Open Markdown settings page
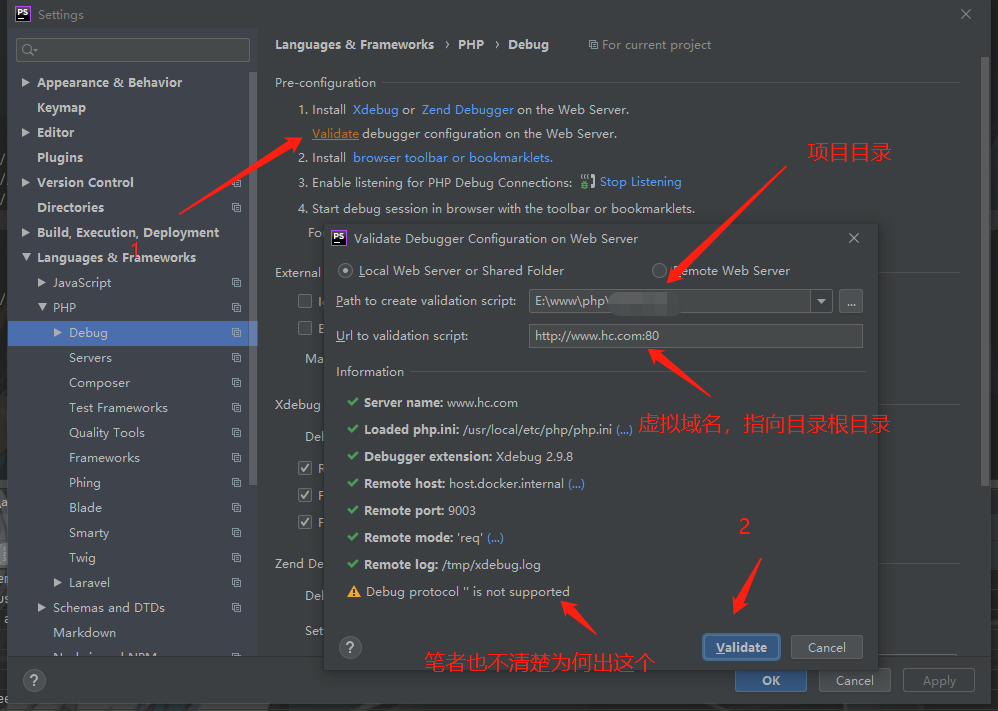This screenshot has width=998, height=711. pos(85,633)
